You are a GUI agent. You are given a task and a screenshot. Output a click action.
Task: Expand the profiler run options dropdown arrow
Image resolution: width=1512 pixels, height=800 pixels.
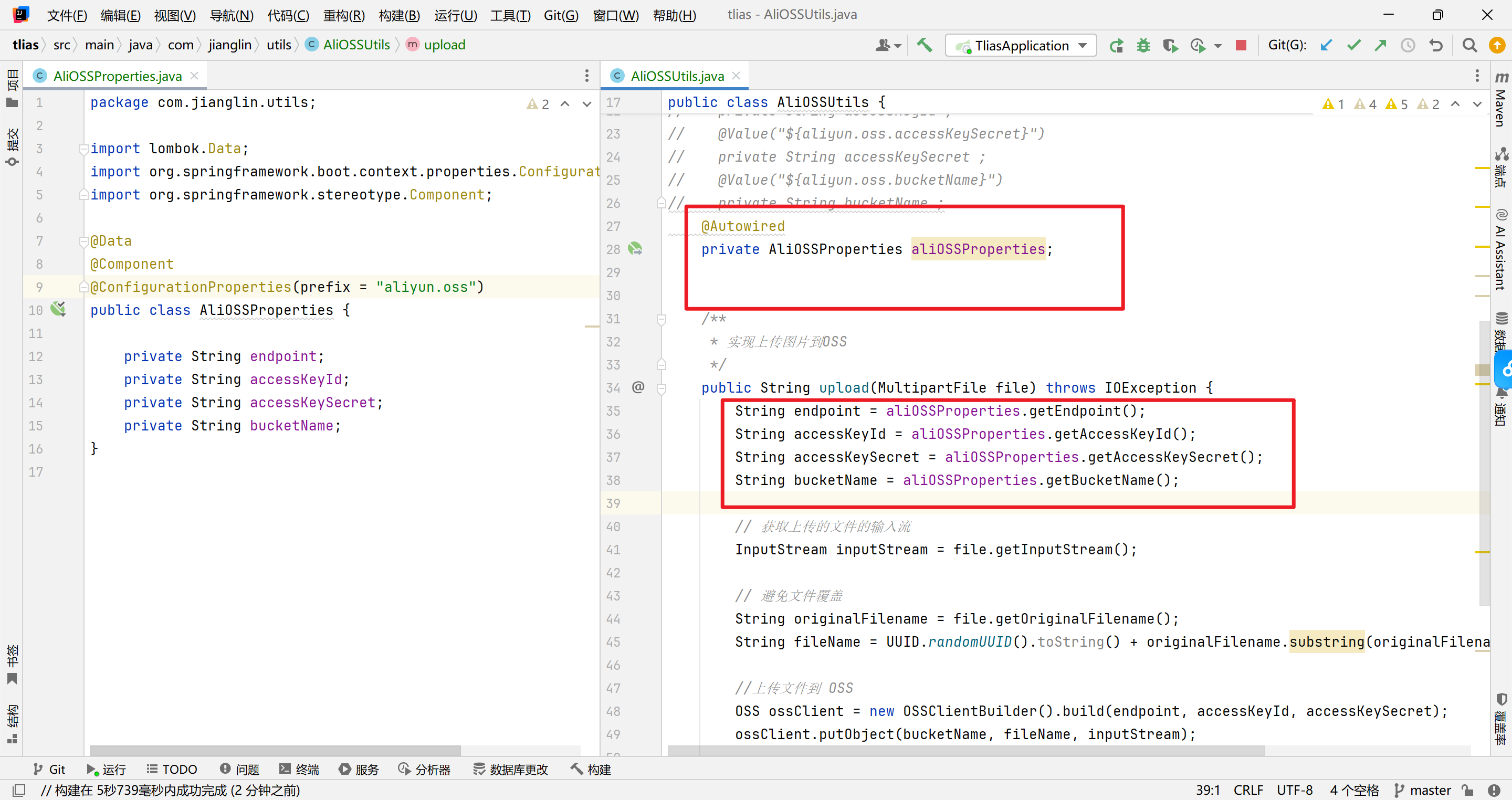pos(1218,46)
